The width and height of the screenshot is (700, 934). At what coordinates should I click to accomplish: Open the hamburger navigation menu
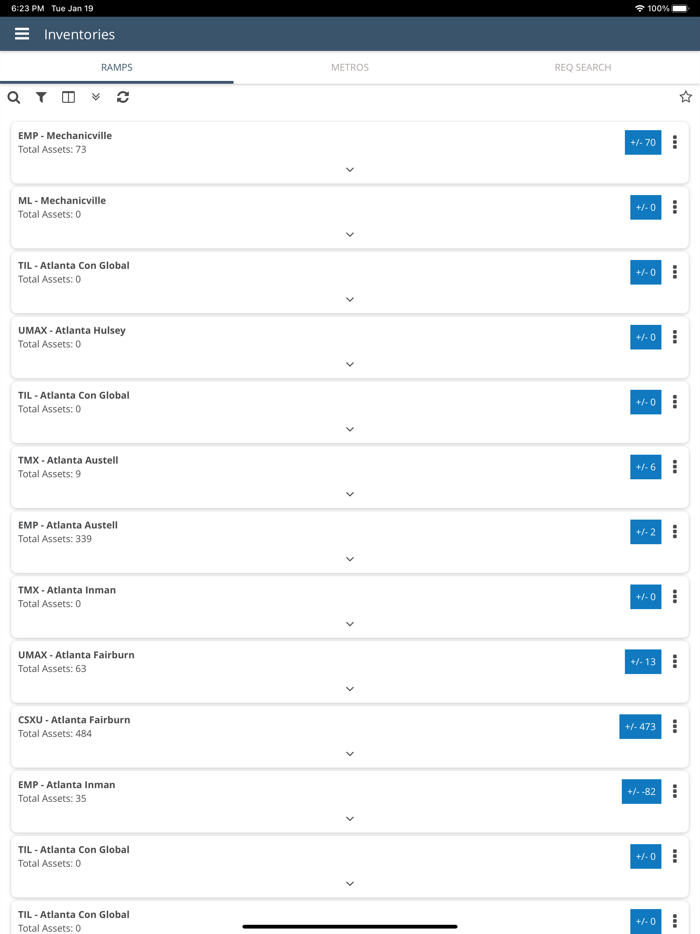click(22, 34)
